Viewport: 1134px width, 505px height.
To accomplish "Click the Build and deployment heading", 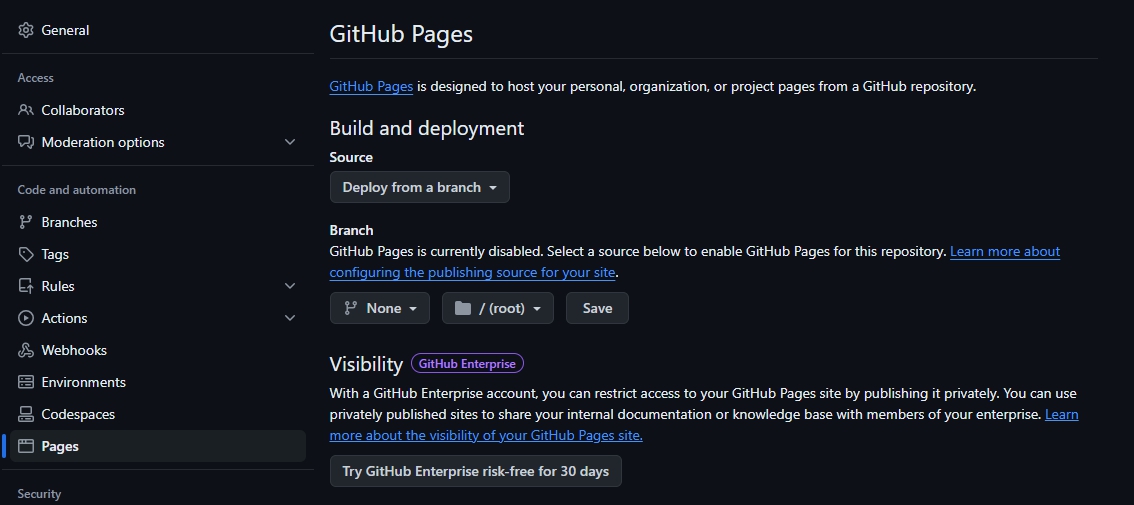I will [427, 128].
